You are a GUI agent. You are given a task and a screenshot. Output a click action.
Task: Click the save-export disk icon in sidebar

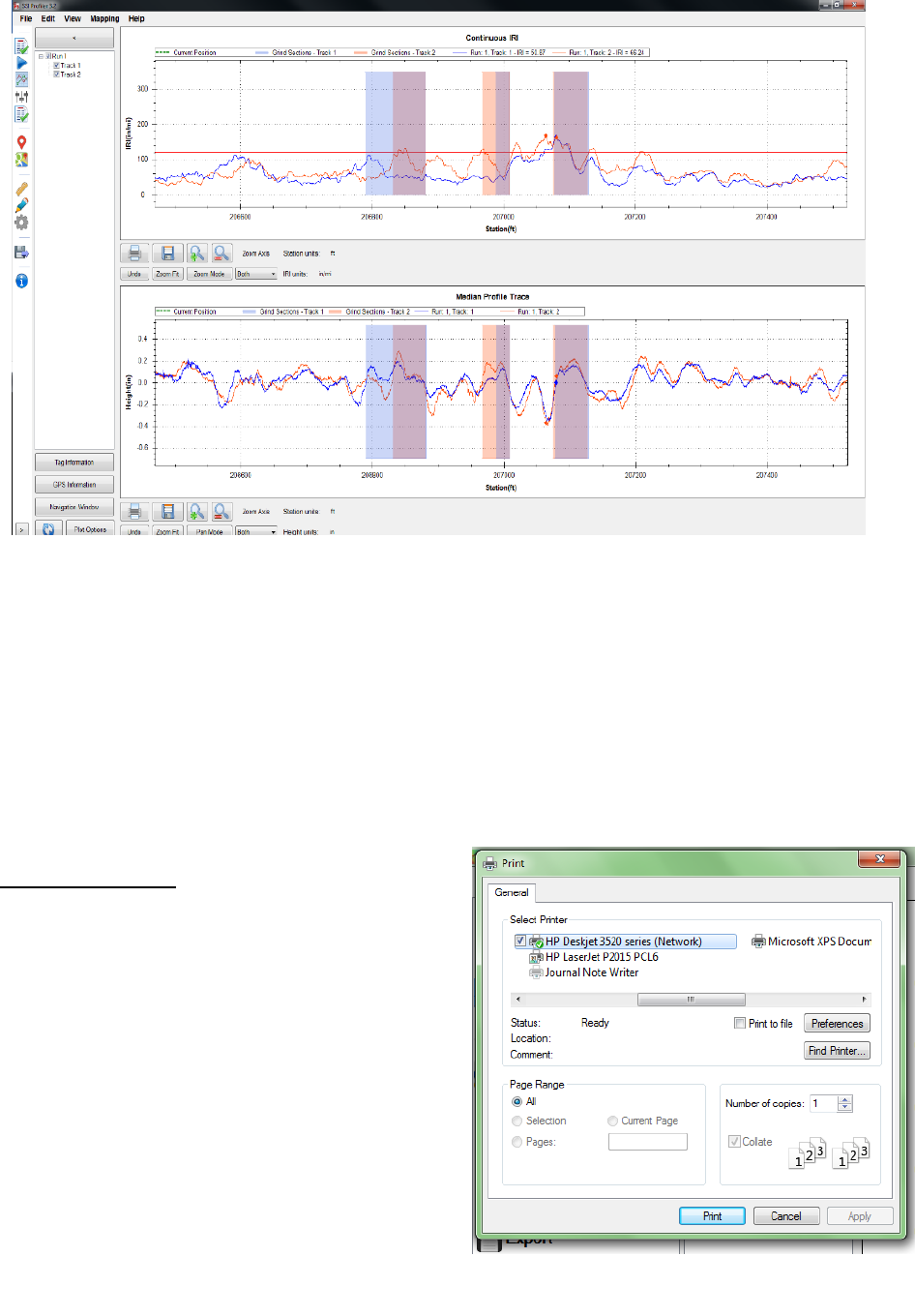pyautogui.click(x=21, y=253)
